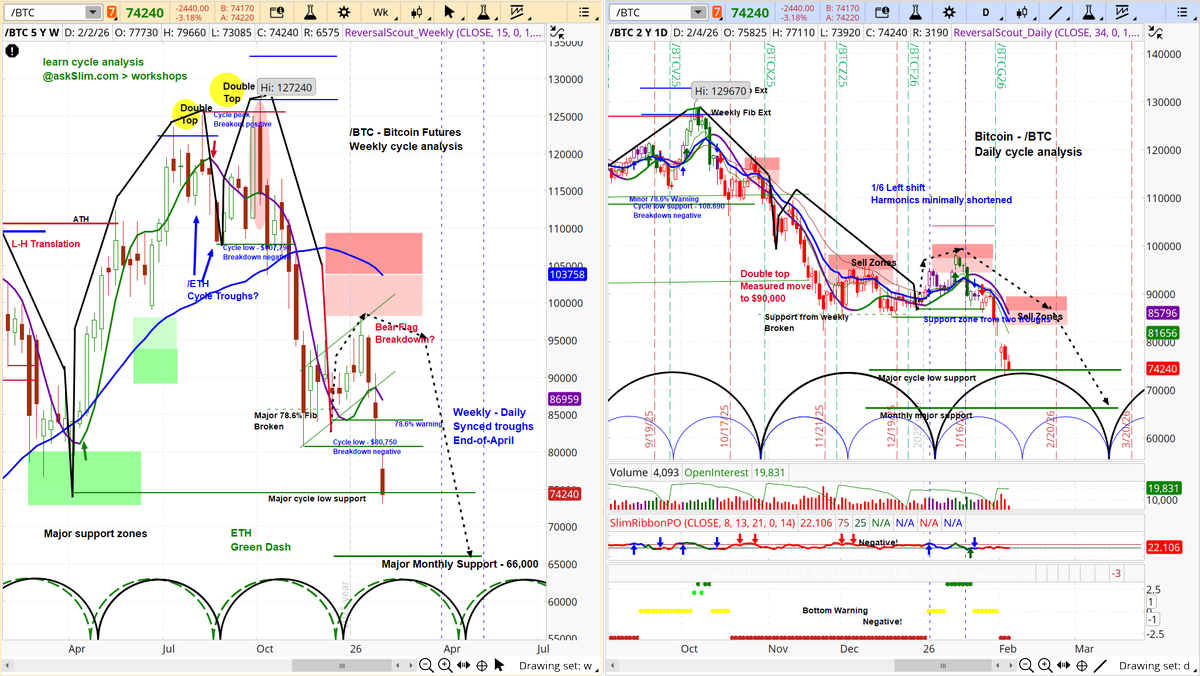Open the D timeframe dropdown

point(987,13)
